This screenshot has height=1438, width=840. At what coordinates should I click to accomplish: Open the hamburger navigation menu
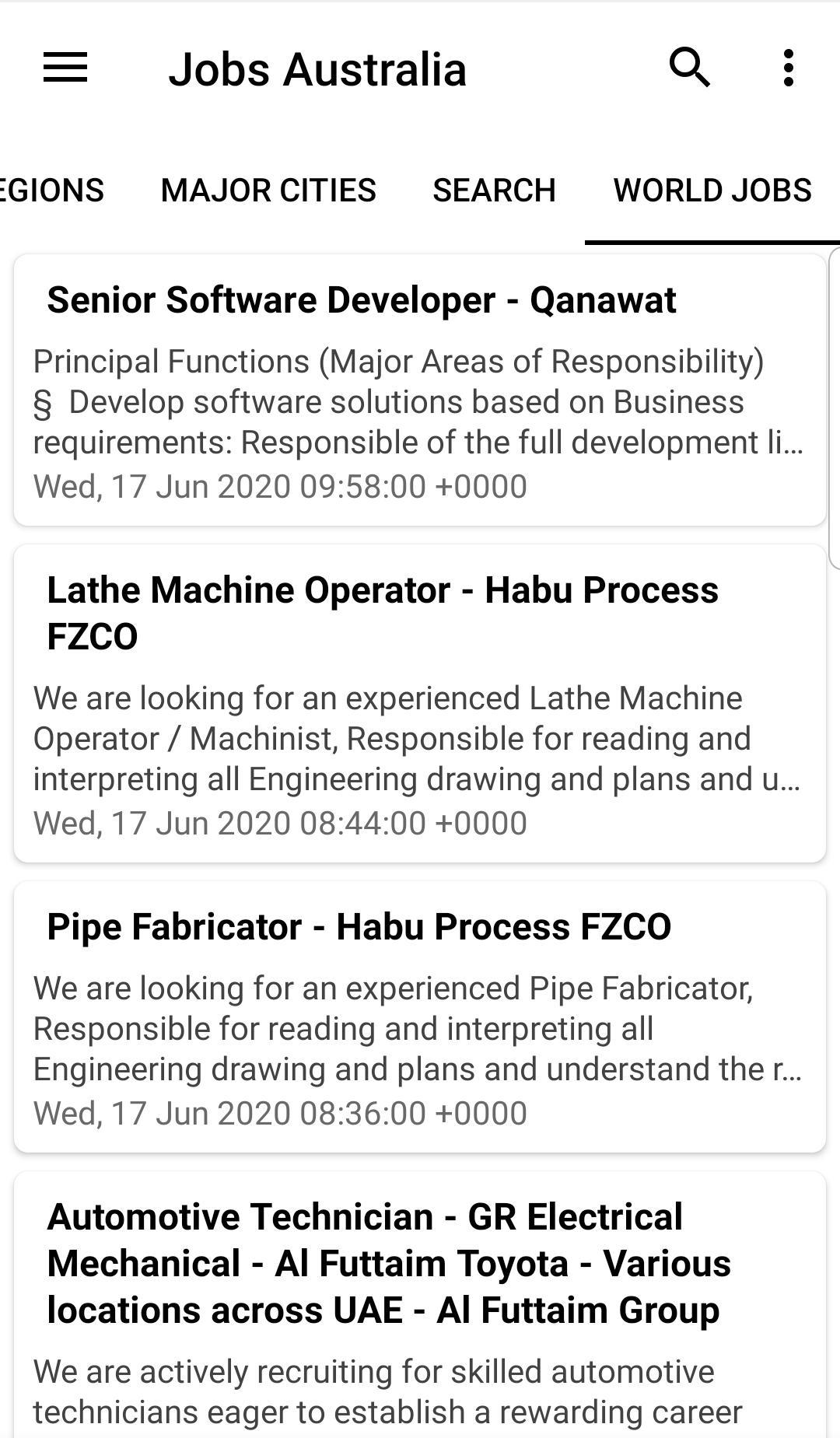pyautogui.click(x=65, y=68)
